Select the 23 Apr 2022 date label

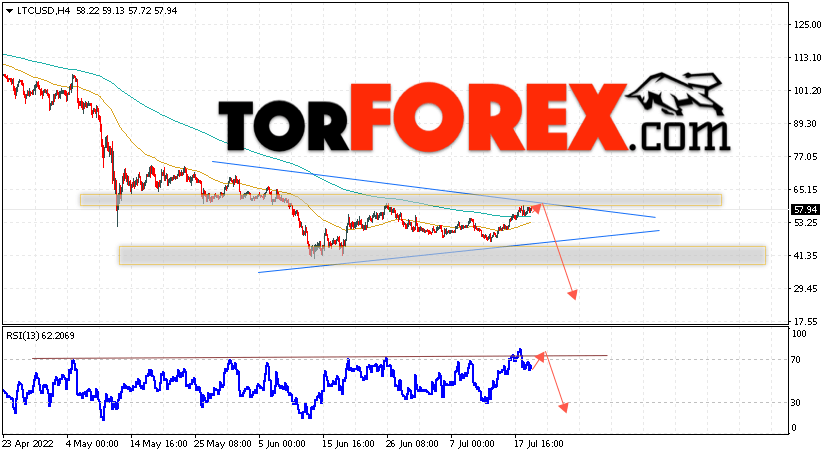pyautogui.click(x=28, y=444)
